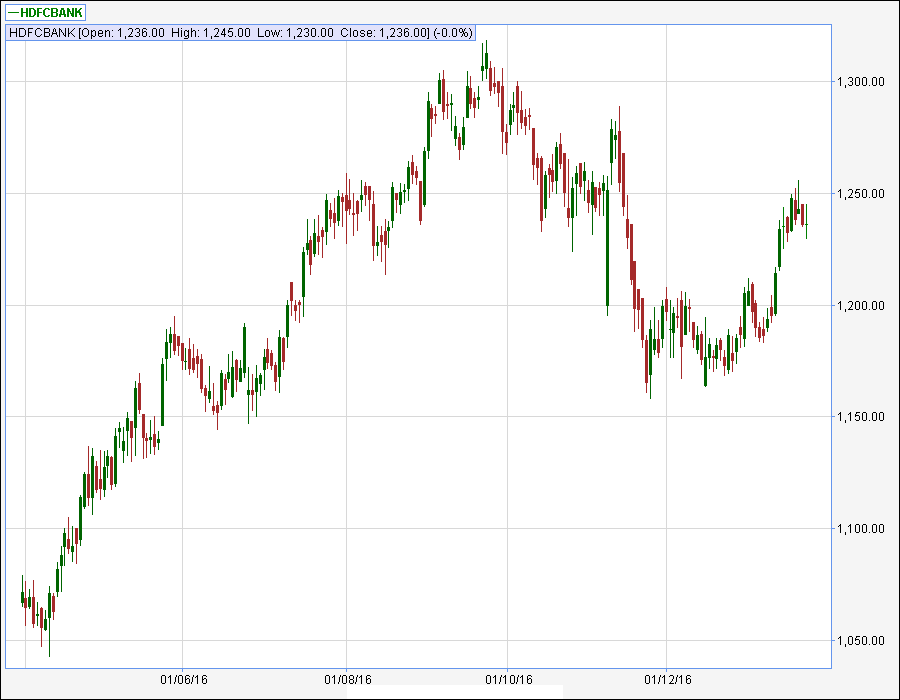The image size is (900, 700).
Task: Select the 01/12/16 date axis label
Action: [668, 680]
